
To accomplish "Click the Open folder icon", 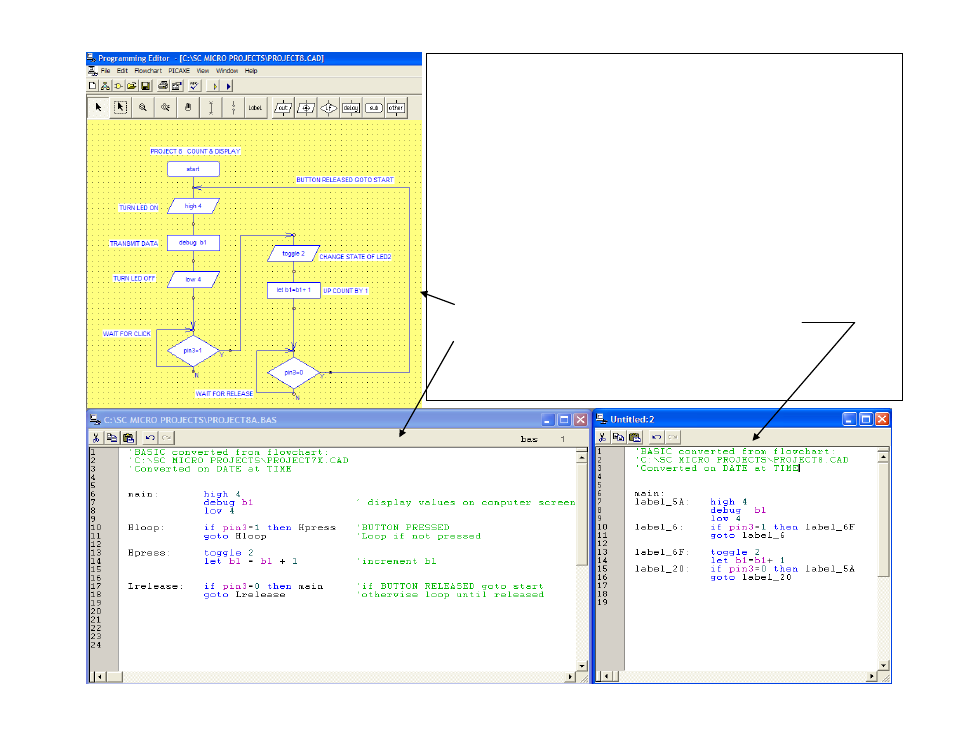I will coord(131,86).
